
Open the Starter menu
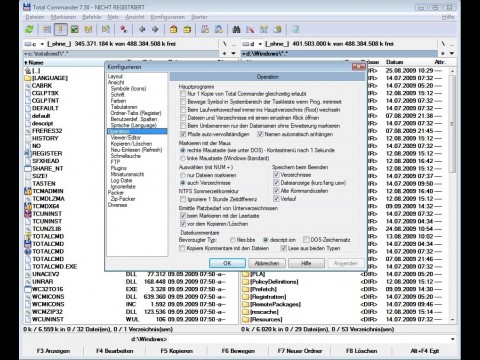[x=199, y=17]
